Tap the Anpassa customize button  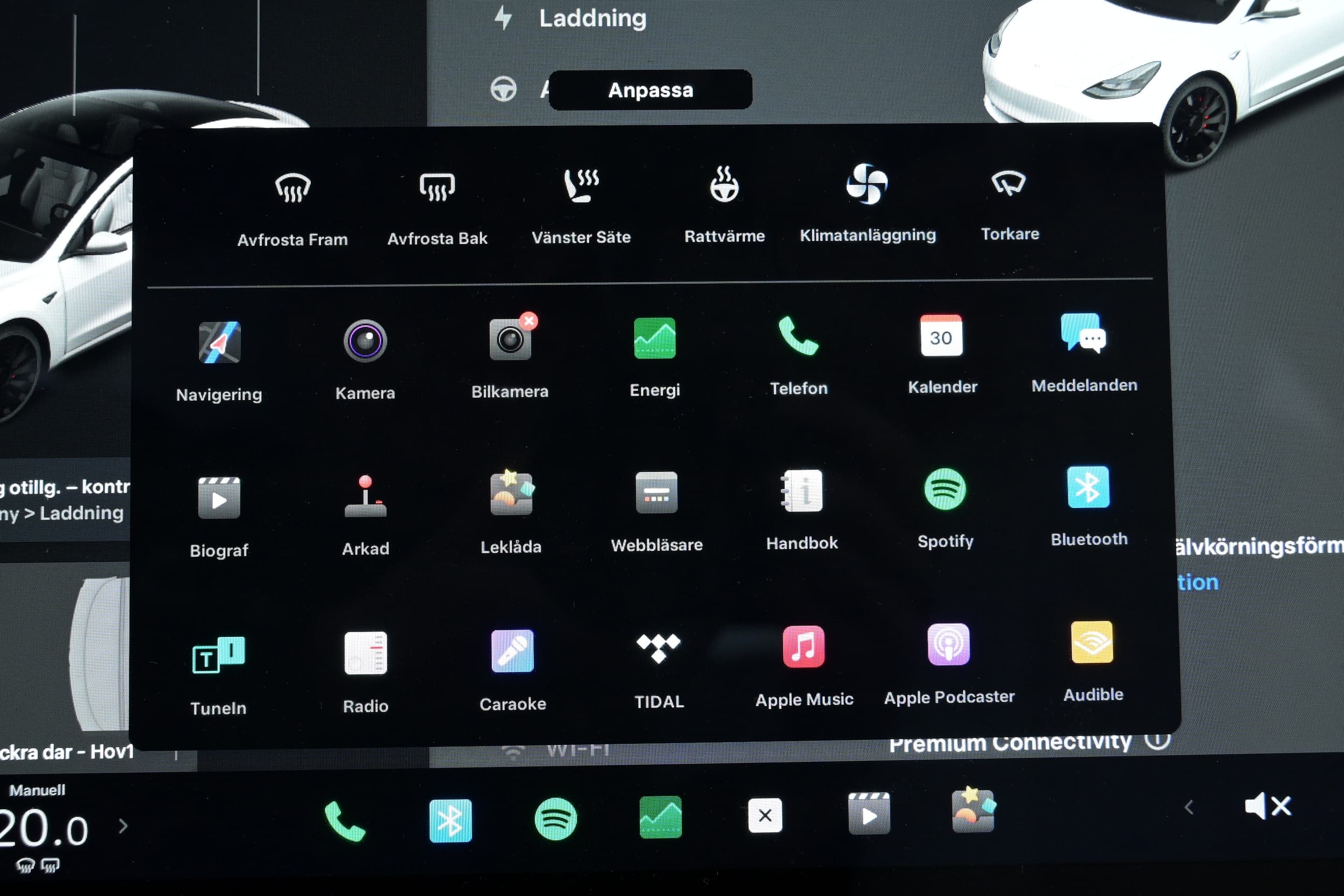point(650,90)
